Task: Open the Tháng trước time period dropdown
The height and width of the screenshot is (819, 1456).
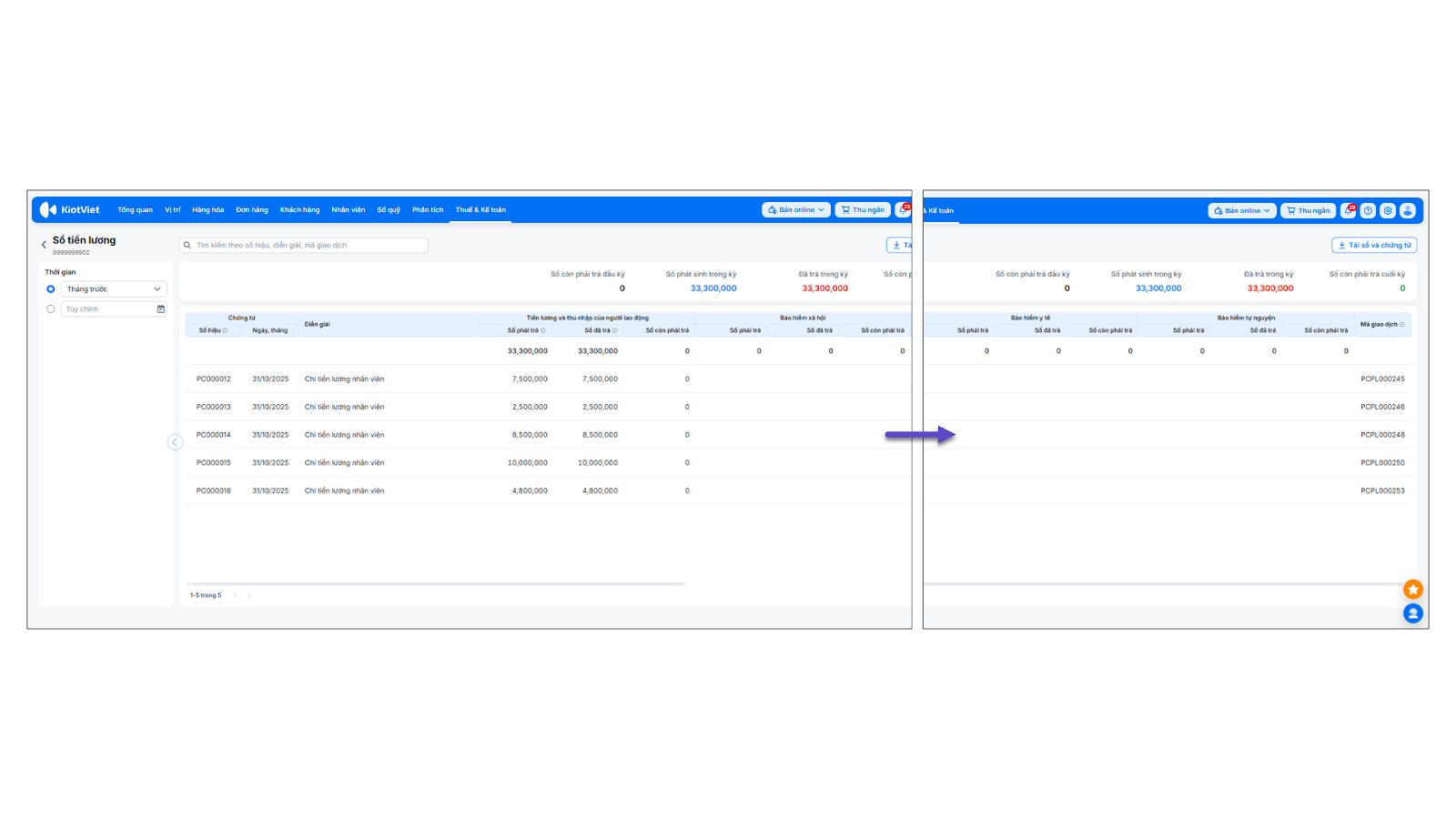Action: 114,289
